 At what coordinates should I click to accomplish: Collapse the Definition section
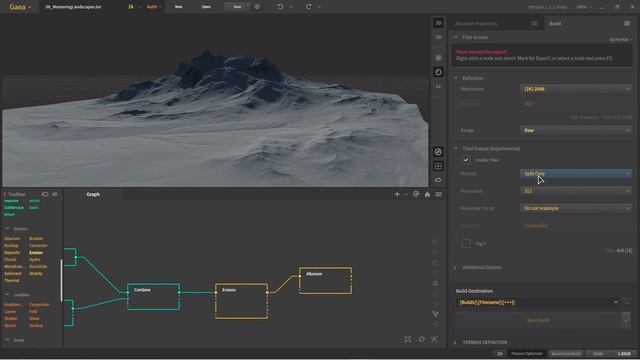(x=456, y=78)
